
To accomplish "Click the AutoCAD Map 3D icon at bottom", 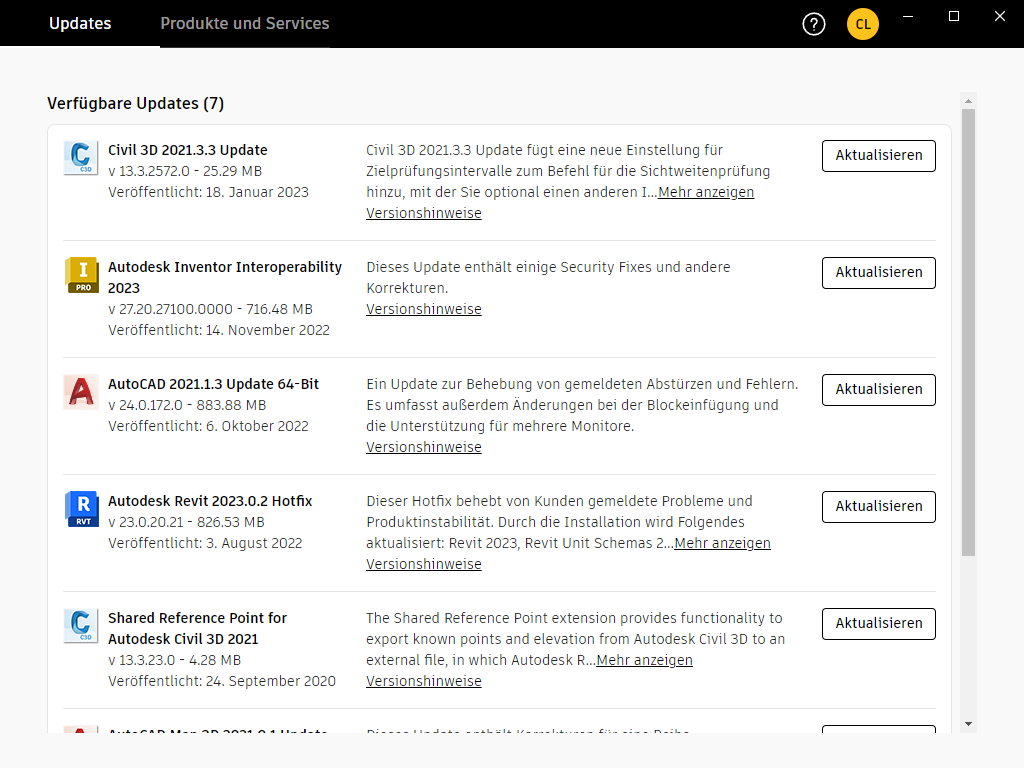I will tap(81, 732).
